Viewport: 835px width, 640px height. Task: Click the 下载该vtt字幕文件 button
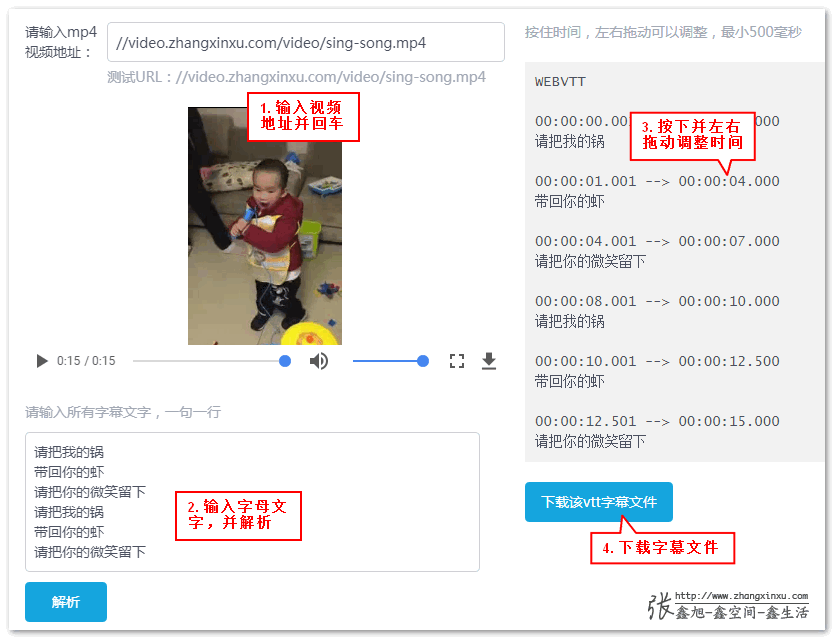click(x=599, y=502)
